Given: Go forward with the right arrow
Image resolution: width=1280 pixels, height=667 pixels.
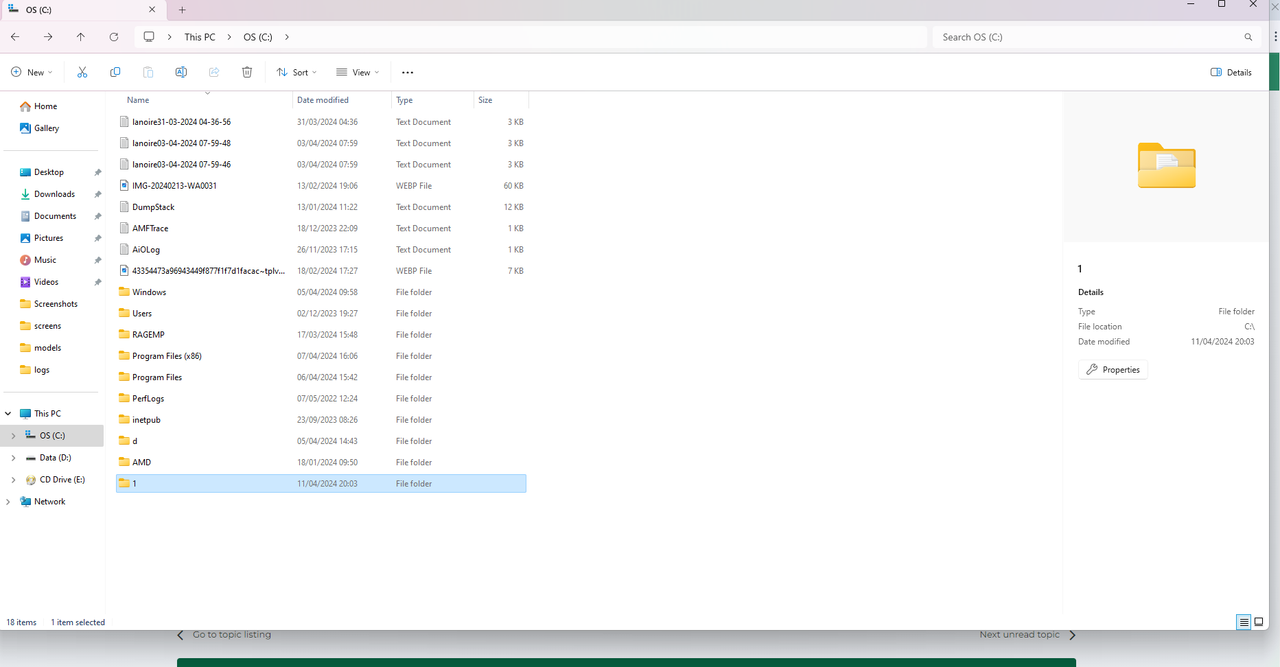Looking at the screenshot, I should tap(48, 37).
